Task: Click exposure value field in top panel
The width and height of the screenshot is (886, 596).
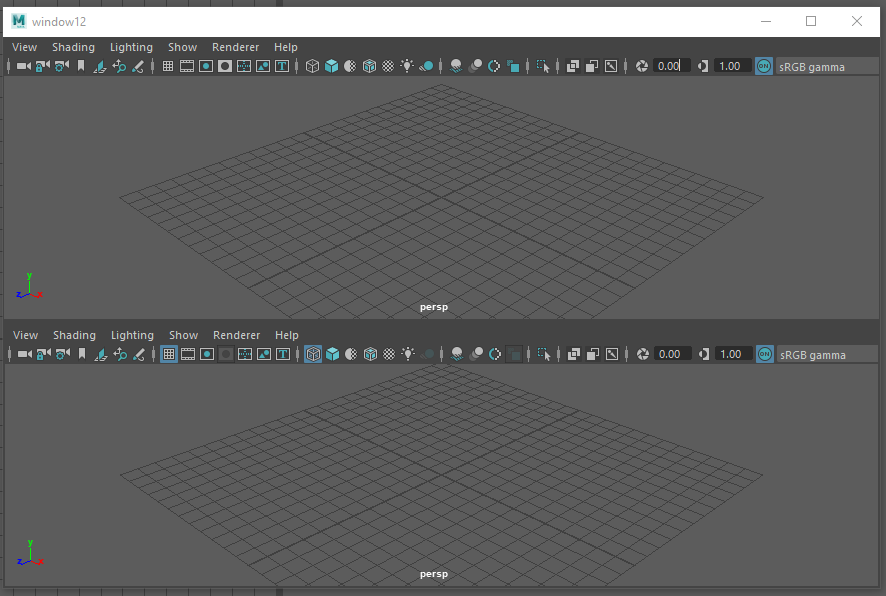Action: 670,66
